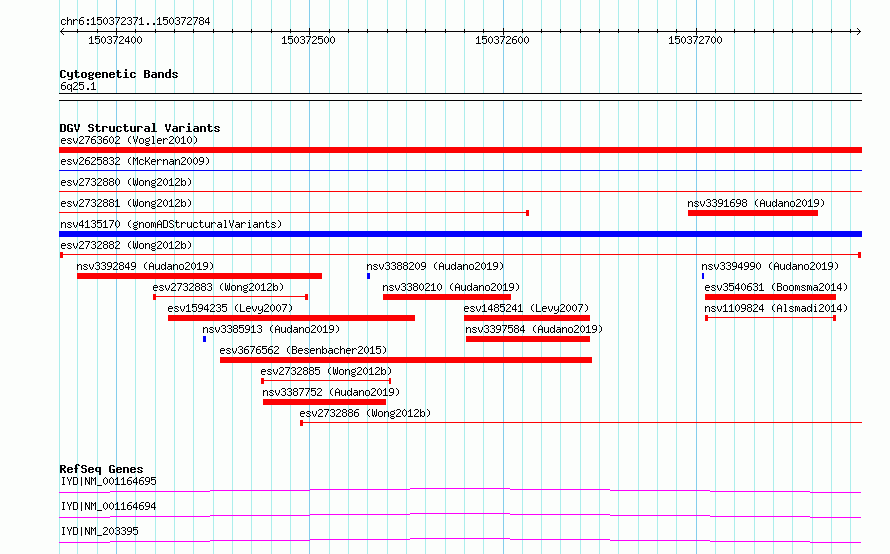Open nsv4135170 (gnomADStructuralVariants) label
Screen dimensions: 890x554
click(171, 224)
